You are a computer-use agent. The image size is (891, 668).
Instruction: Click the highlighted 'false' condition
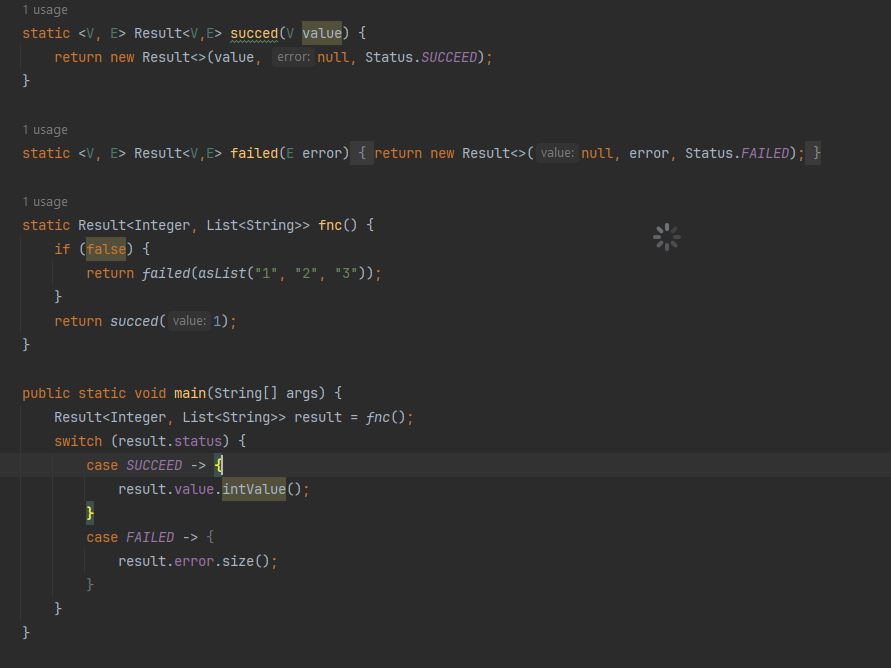106,249
